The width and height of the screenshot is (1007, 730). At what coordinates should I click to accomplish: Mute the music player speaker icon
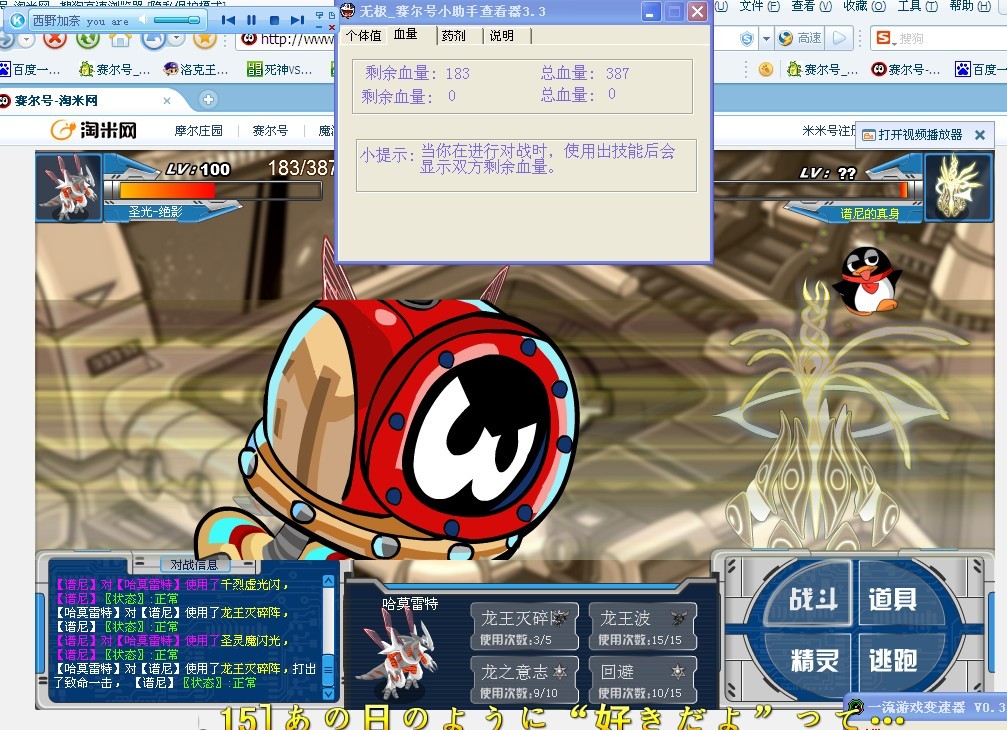tap(143, 20)
